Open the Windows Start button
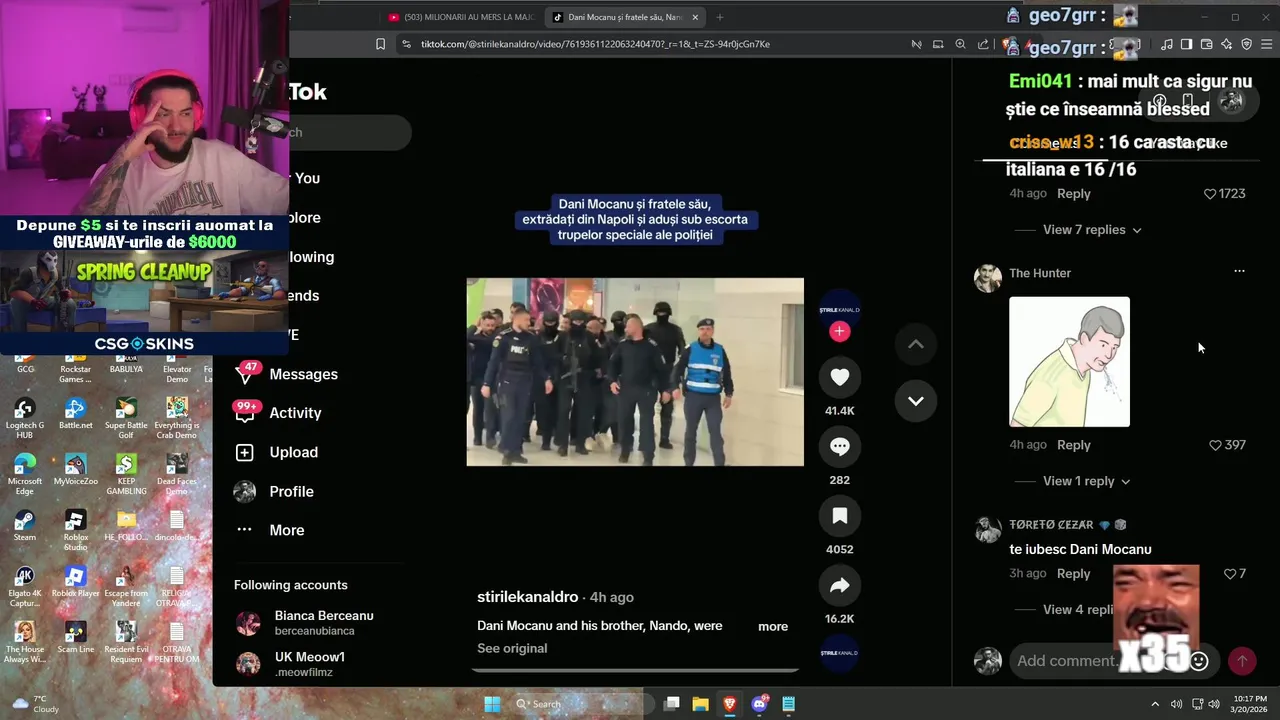The height and width of the screenshot is (720, 1280). pyautogui.click(x=492, y=704)
